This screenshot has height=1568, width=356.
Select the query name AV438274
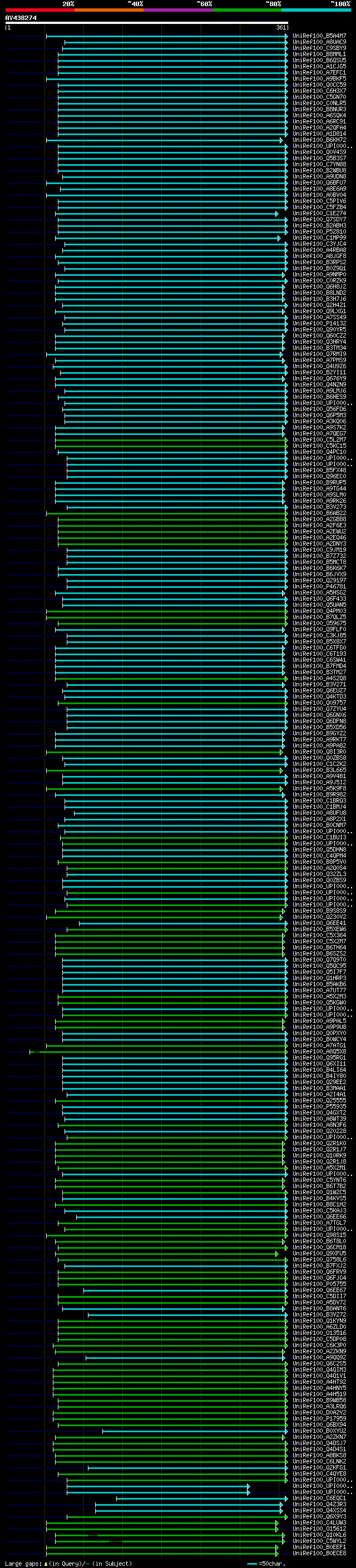coord(21,18)
